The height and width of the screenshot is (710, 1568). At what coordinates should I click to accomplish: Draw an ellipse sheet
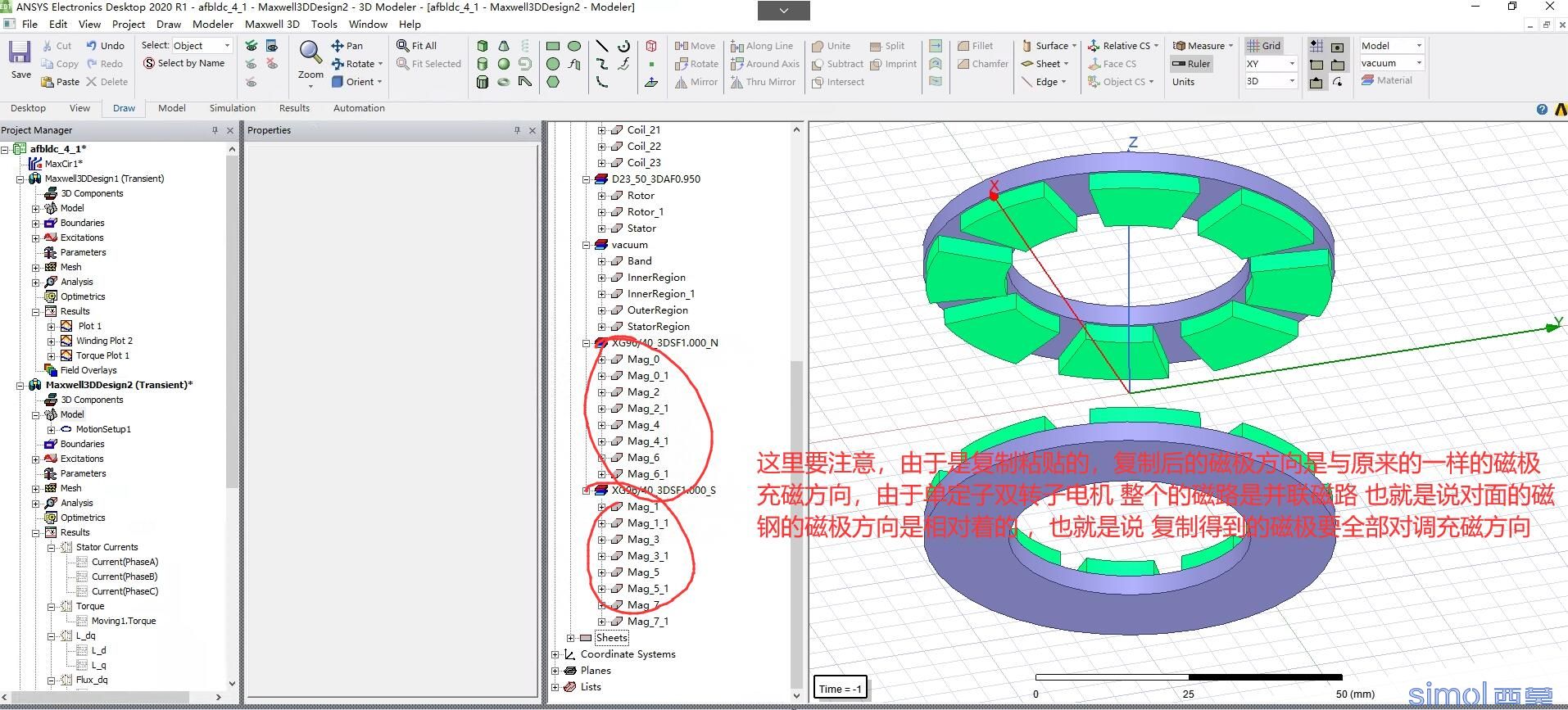coord(574,46)
